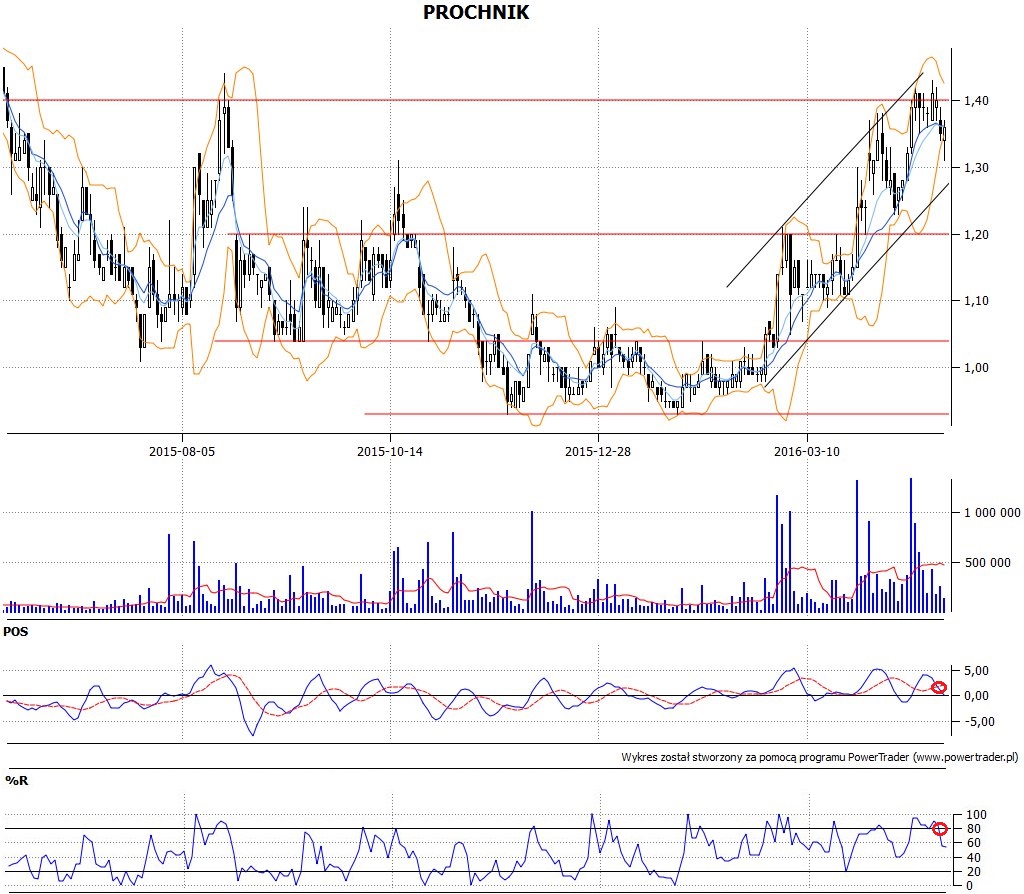Click the 100 level %R label
Image resolution: width=1024 pixels, height=894 pixels.
pos(976,815)
